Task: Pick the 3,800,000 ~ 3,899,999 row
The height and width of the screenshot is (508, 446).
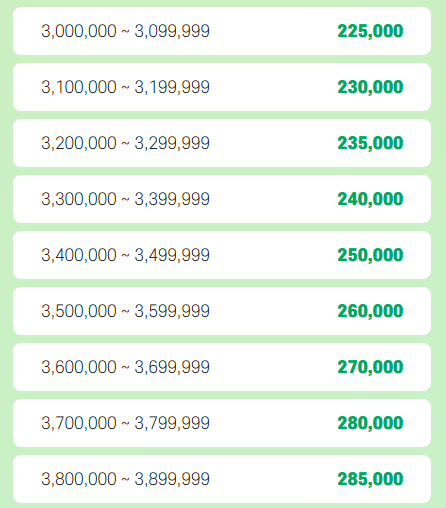Action: (x=222, y=479)
